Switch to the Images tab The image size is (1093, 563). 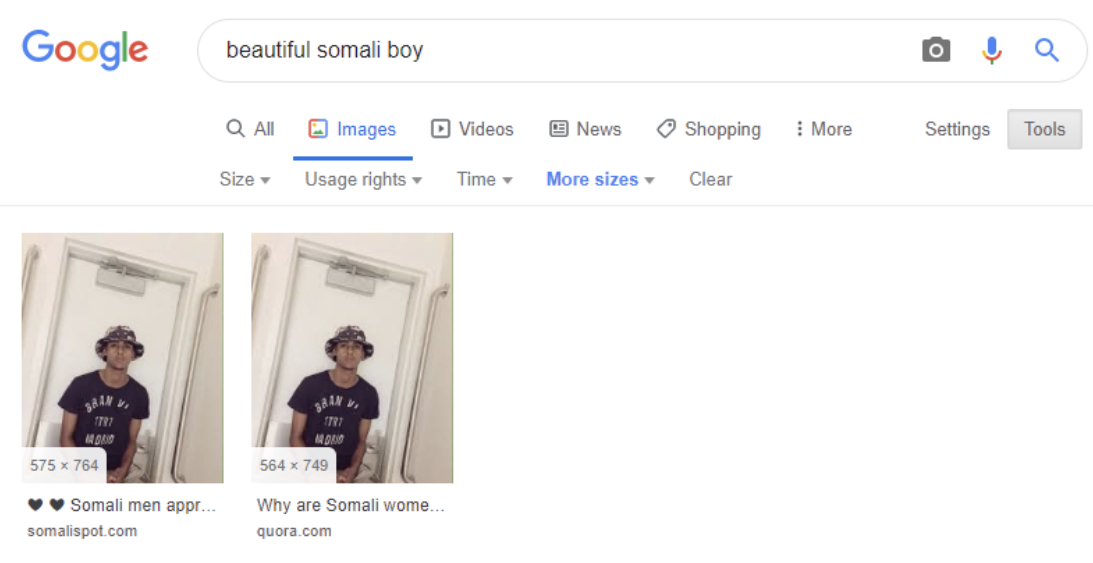click(x=353, y=129)
